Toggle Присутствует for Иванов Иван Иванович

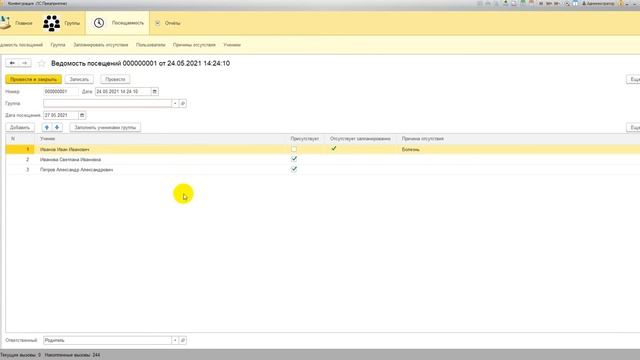click(x=294, y=149)
